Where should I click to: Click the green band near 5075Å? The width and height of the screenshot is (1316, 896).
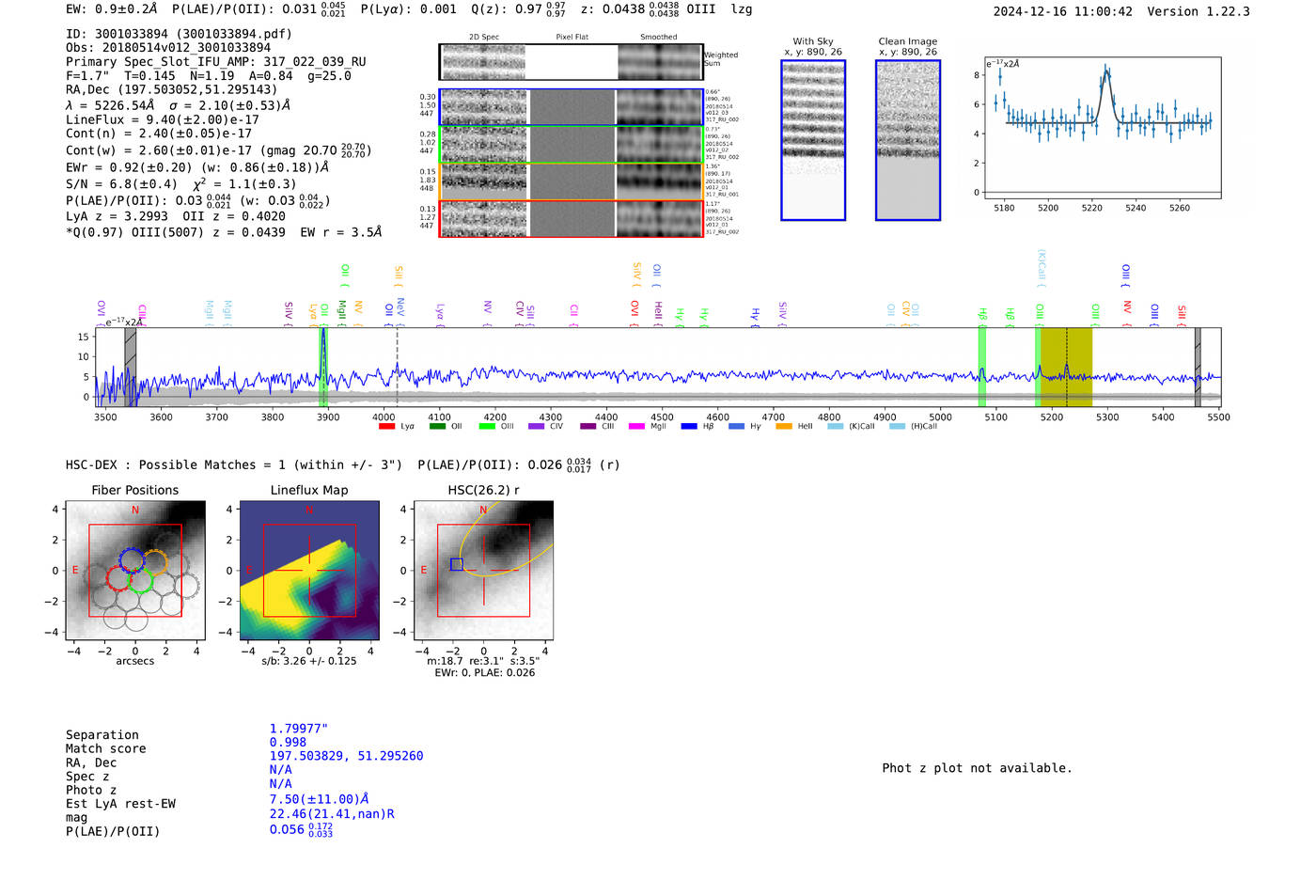pos(982,367)
